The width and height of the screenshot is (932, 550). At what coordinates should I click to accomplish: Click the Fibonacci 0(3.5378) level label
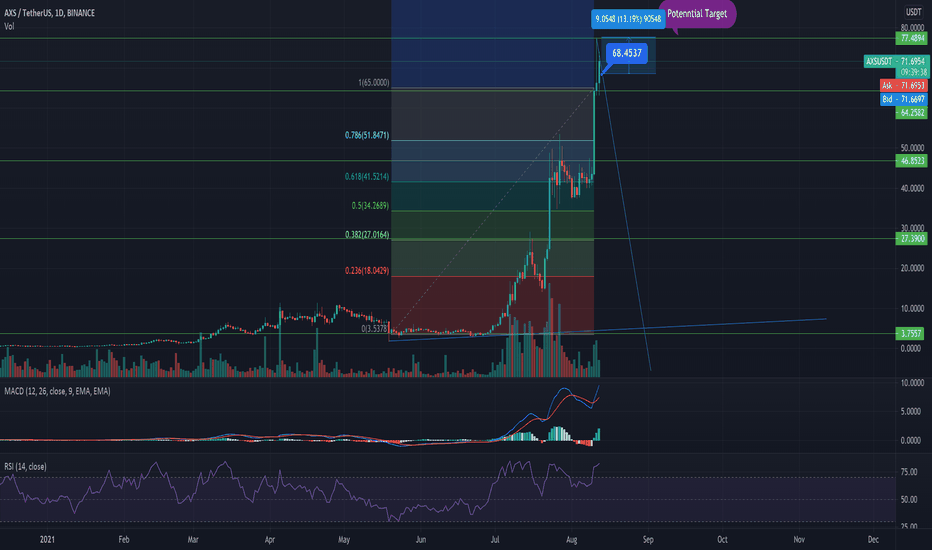pos(374,328)
